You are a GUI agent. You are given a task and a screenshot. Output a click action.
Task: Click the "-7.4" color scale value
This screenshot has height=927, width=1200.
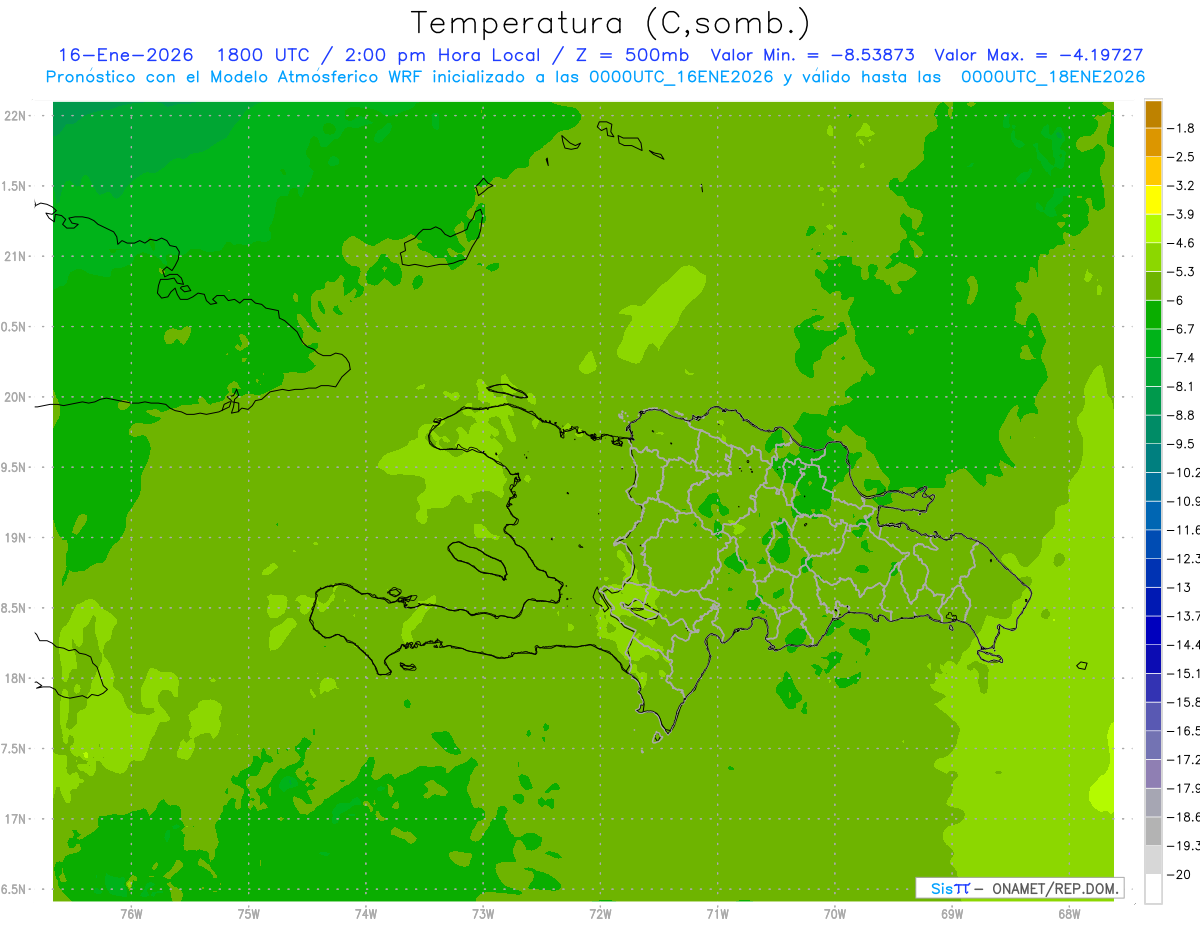click(1182, 357)
